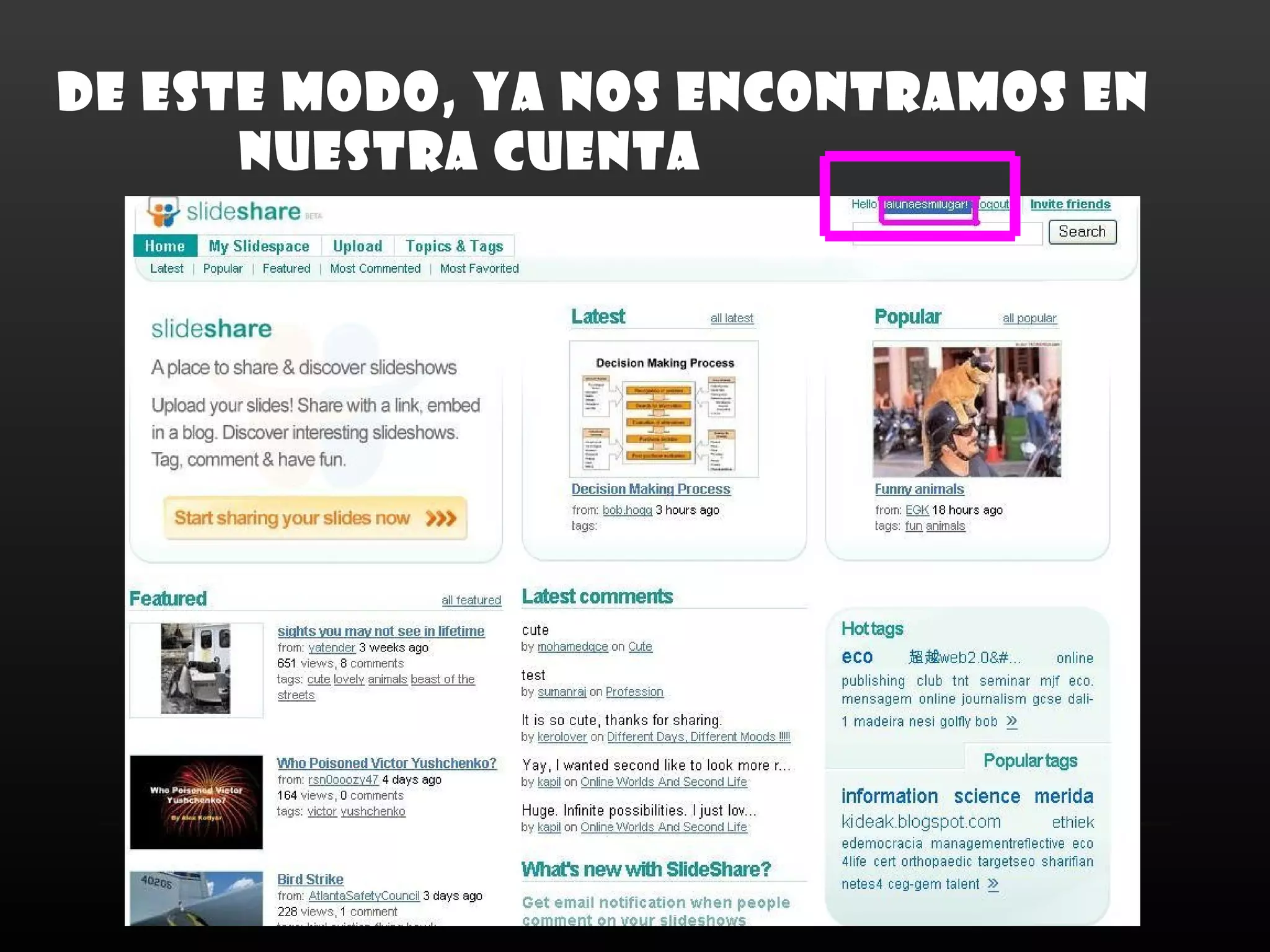
Task: Open sights you may not see thumbnail
Action: pyautogui.click(x=196, y=669)
